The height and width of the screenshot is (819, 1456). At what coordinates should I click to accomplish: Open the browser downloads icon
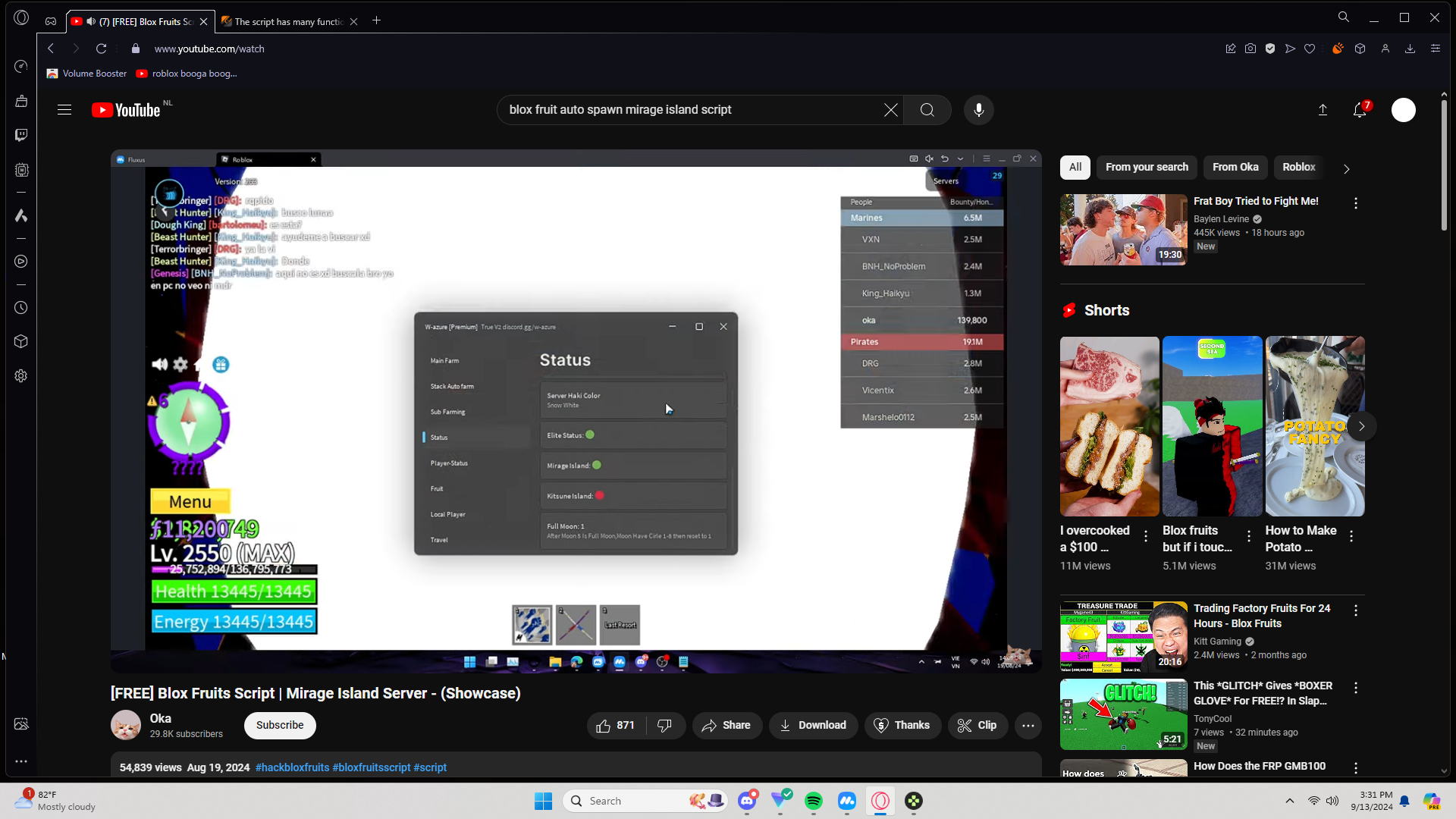1410,49
